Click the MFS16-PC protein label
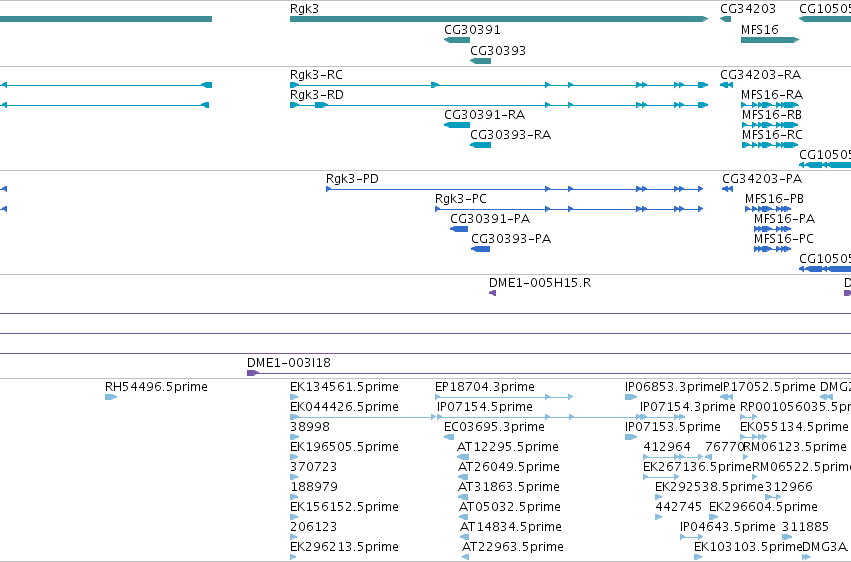 click(784, 239)
